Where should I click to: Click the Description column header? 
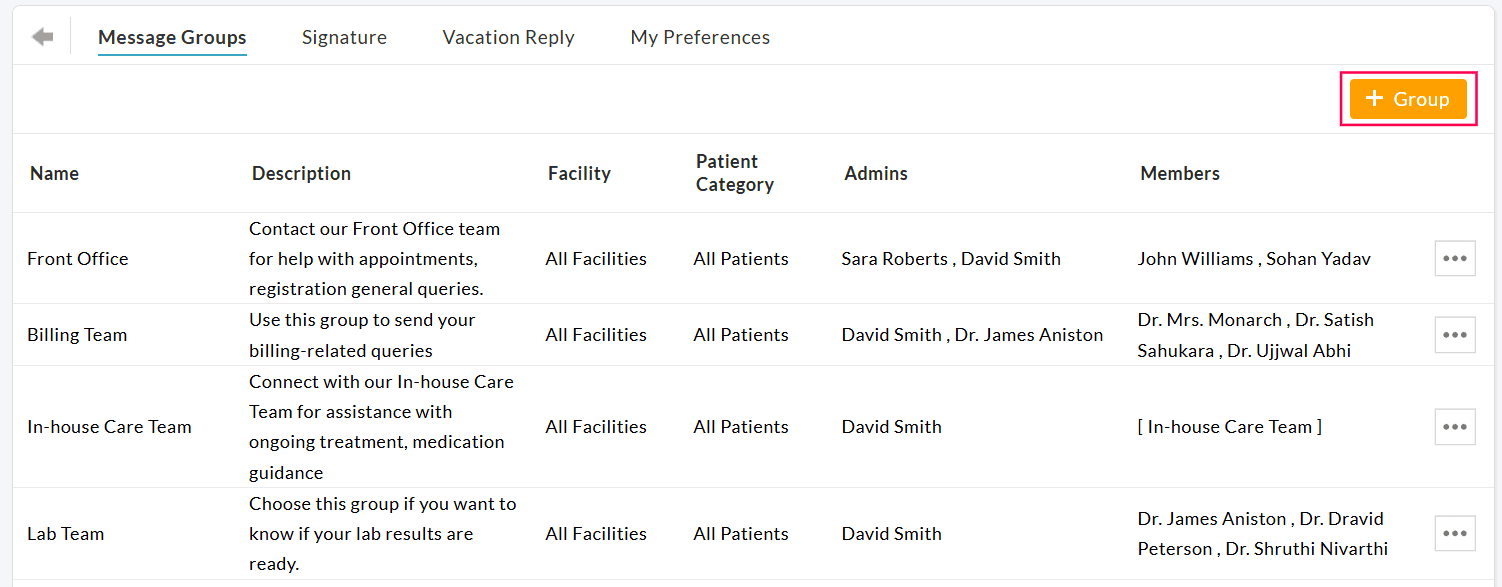pos(301,173)
